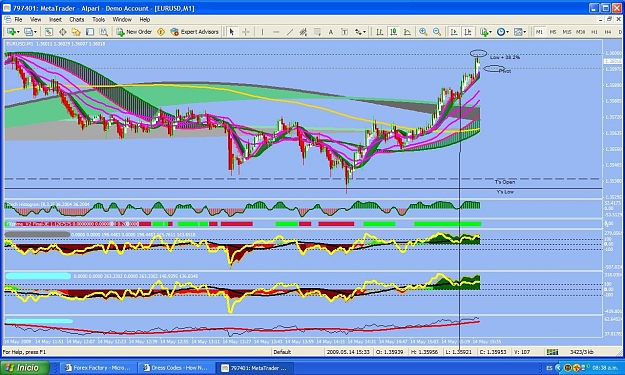Open the Strategy Tester magnifier icon
The width and height of the screenshot is (625, 375).
point(104,32)
